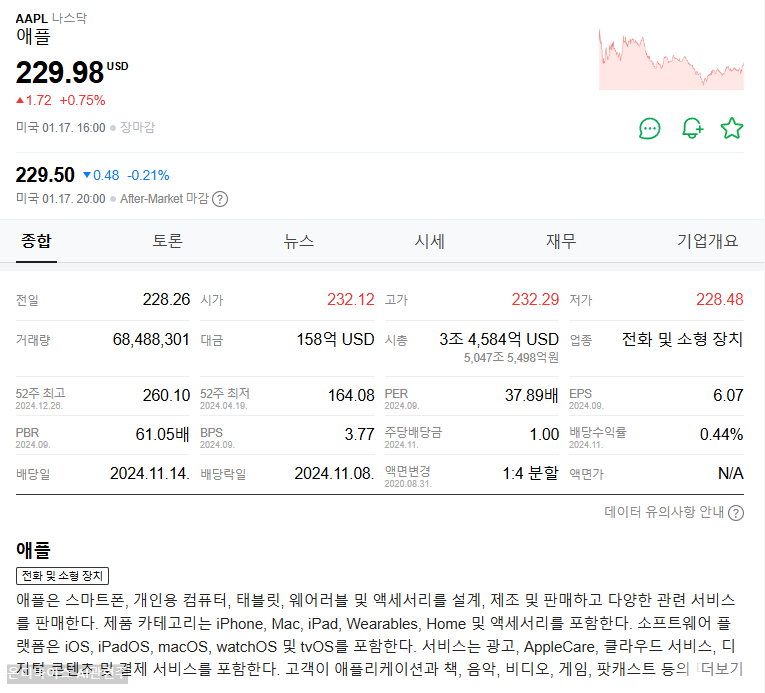Image resolution: width=765 pixels, height=693 pixels.
Task: Click the current price 229.98
Action: point(60,73)
